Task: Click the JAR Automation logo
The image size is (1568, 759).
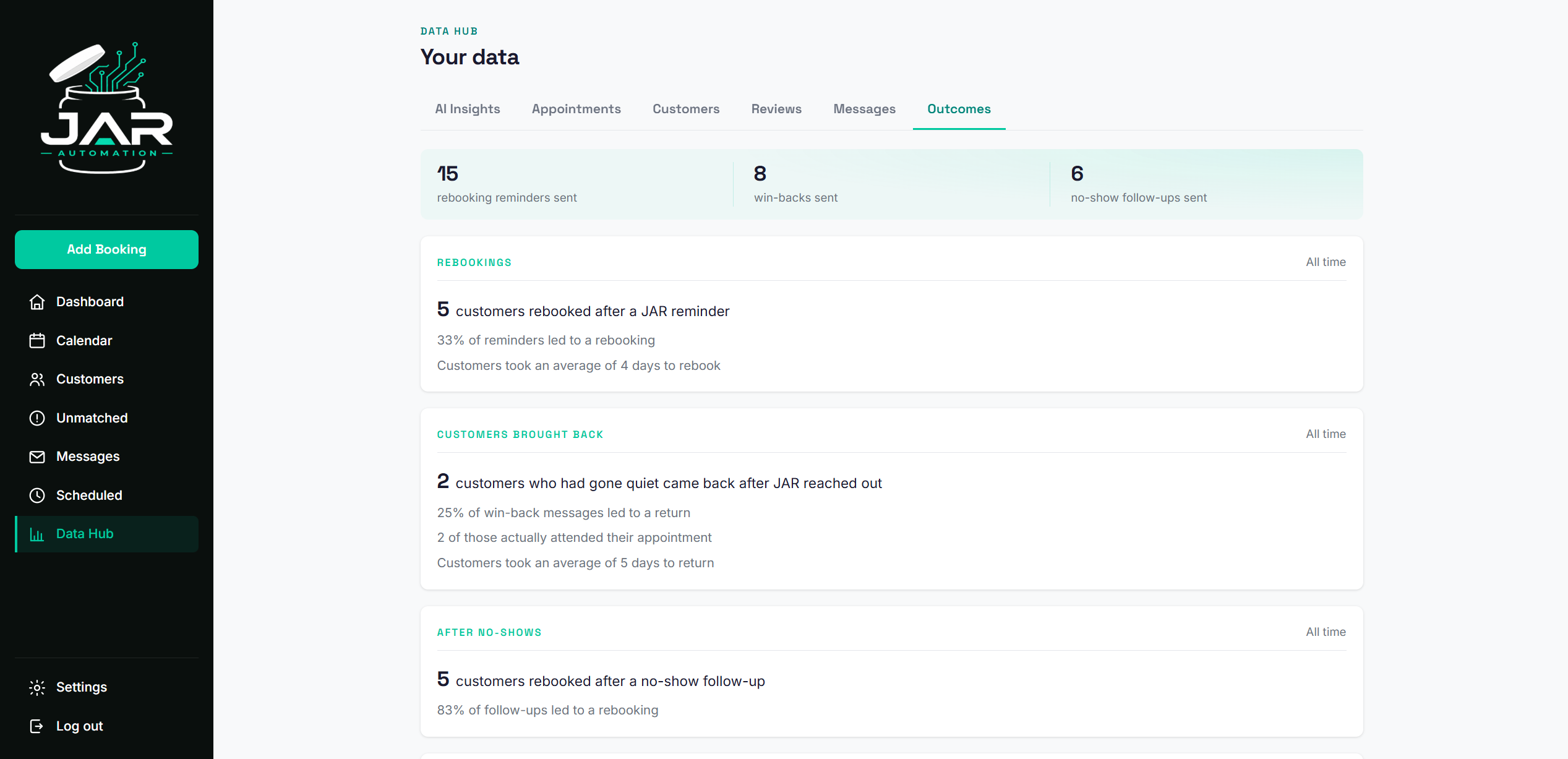Action: pos(106,108)
